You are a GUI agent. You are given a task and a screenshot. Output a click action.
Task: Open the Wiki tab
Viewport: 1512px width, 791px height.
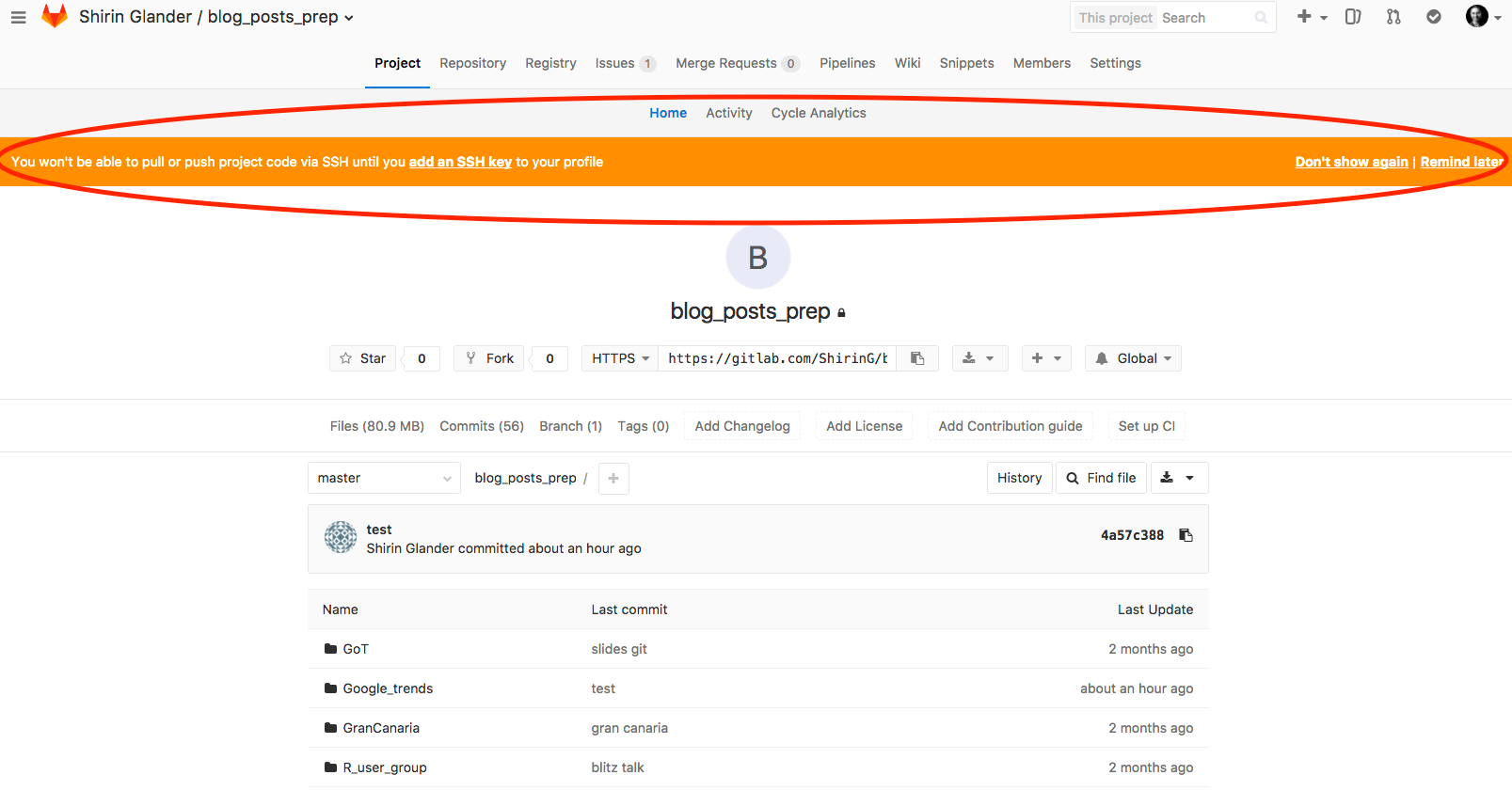click(907, 63)
